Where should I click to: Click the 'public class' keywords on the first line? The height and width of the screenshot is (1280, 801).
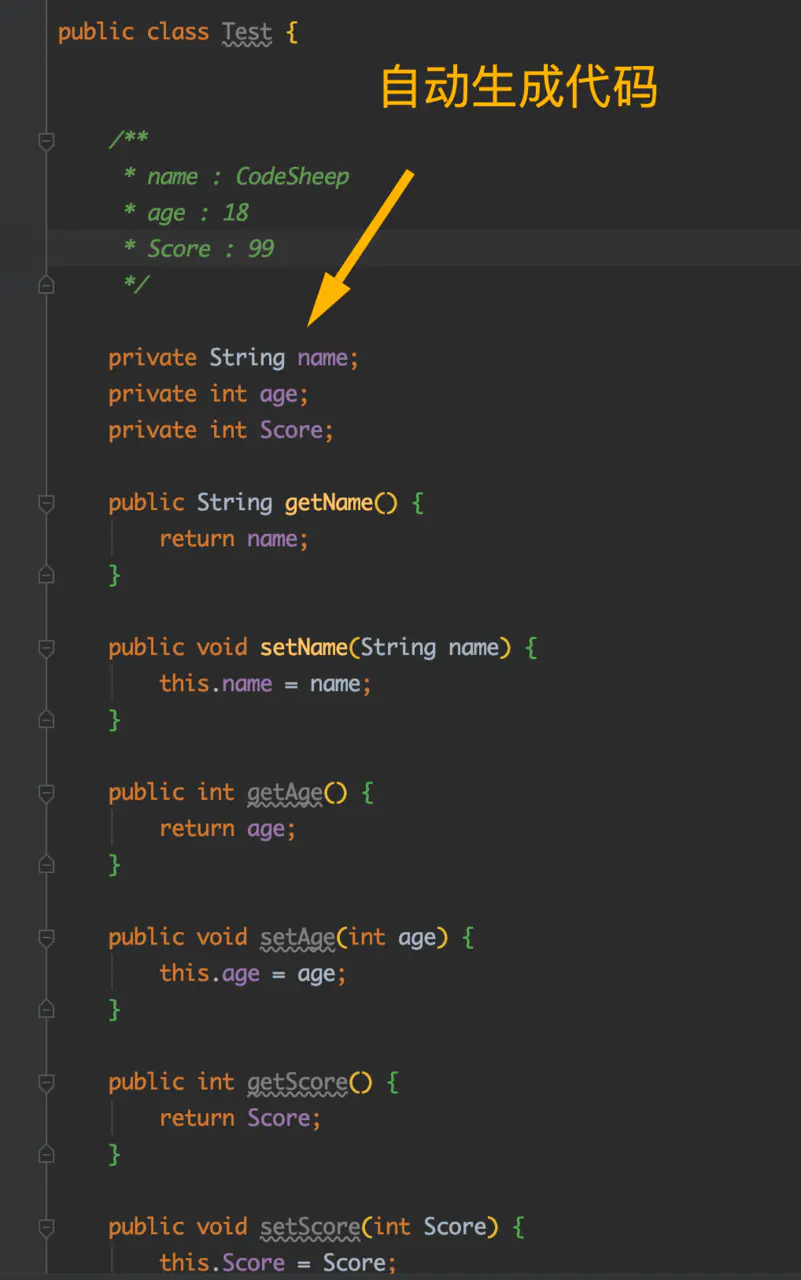pyautogui.click(x=133, y=32)
